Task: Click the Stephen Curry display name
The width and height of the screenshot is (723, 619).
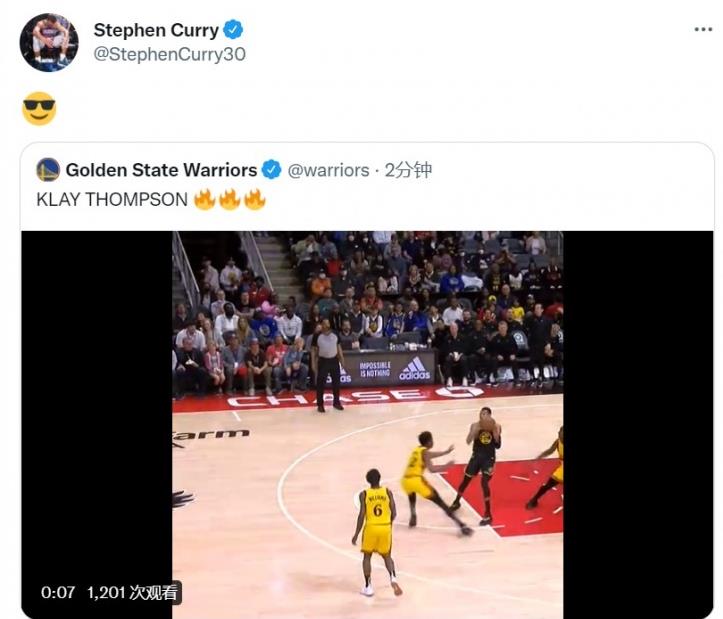Action: [x=156, y=30]
